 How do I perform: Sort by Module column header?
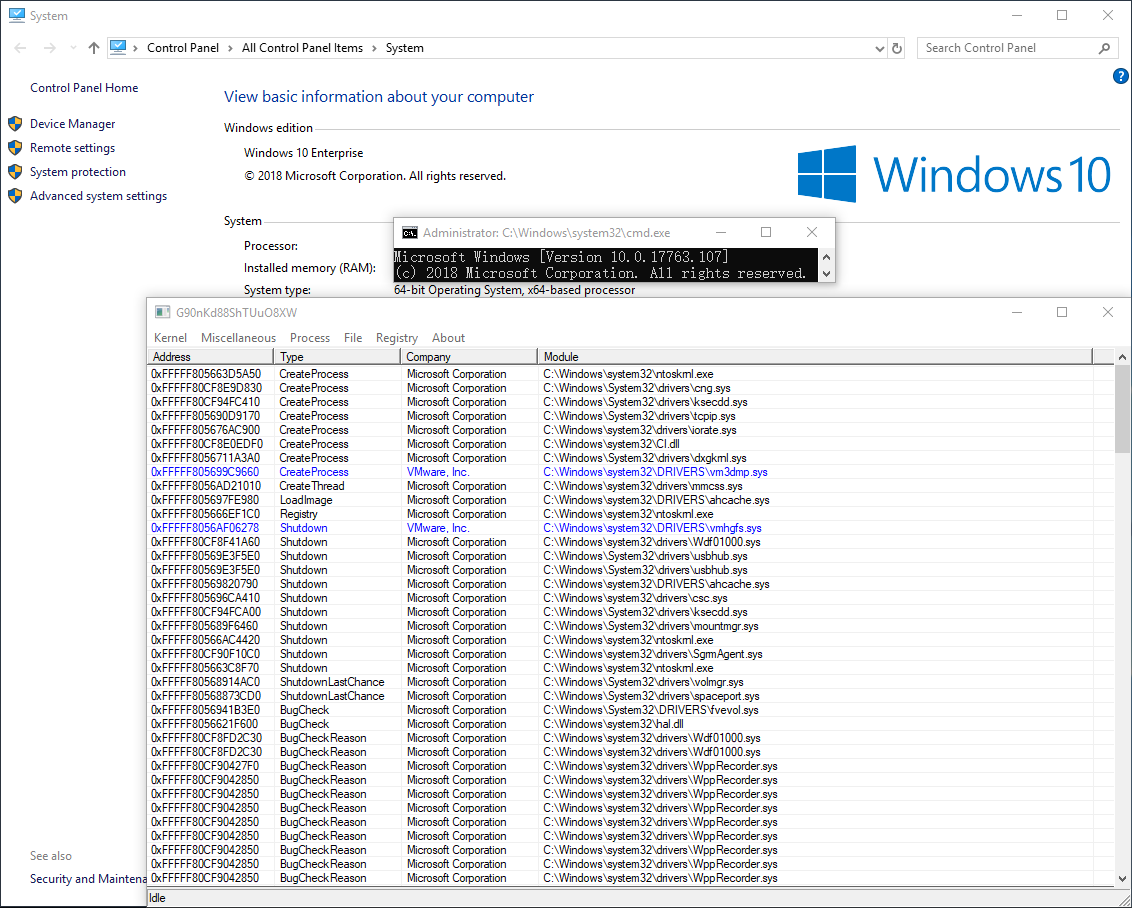(815, 357)
